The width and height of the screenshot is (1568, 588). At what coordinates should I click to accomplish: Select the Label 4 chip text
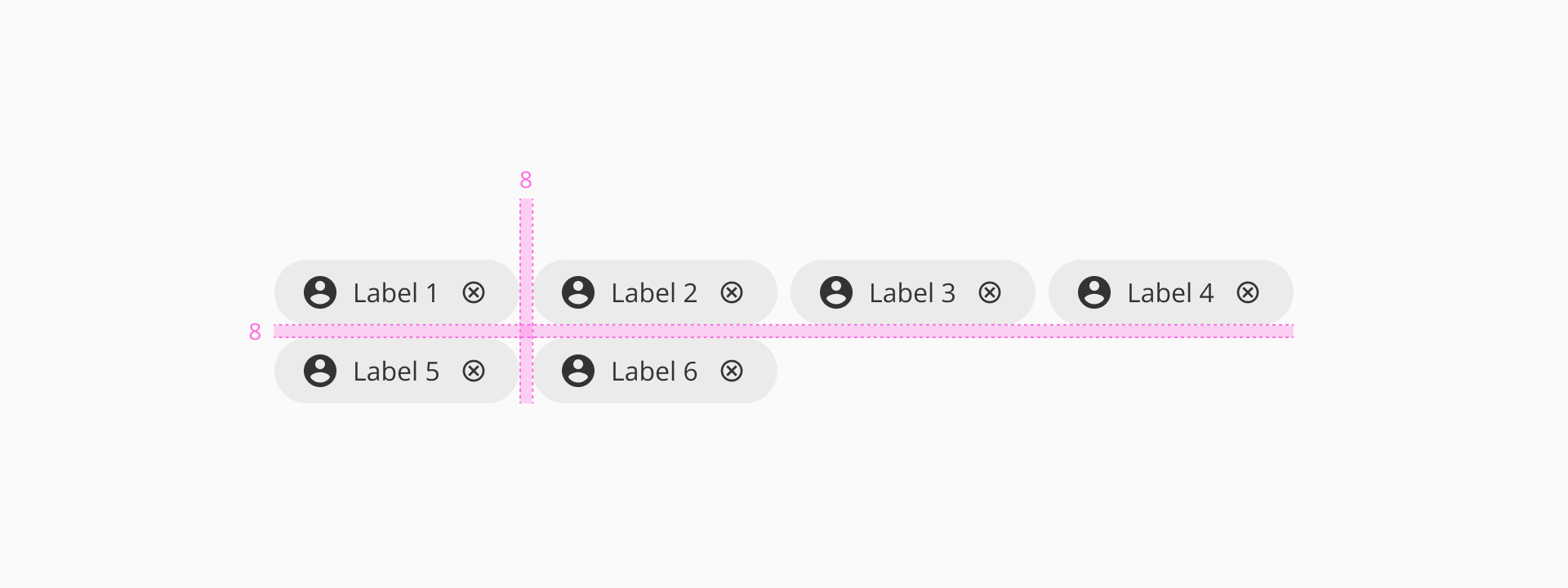tap(1170, 292)
